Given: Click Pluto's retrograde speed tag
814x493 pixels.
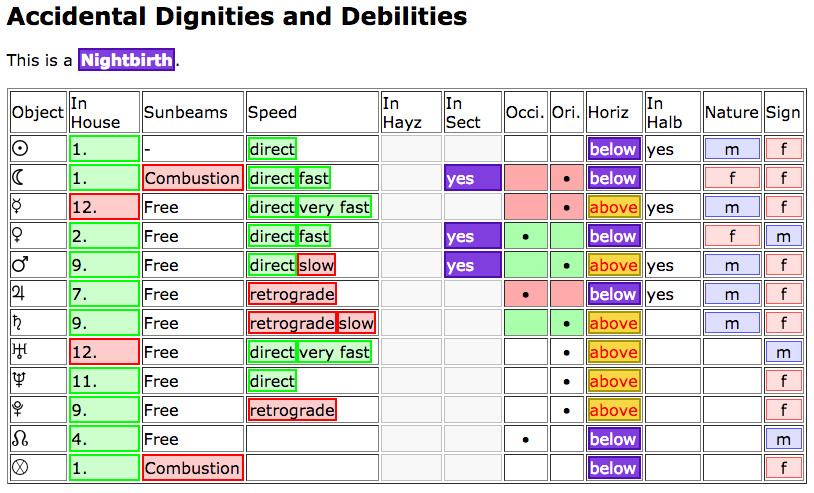Looking at the screenshot, I should coord(292,410).
